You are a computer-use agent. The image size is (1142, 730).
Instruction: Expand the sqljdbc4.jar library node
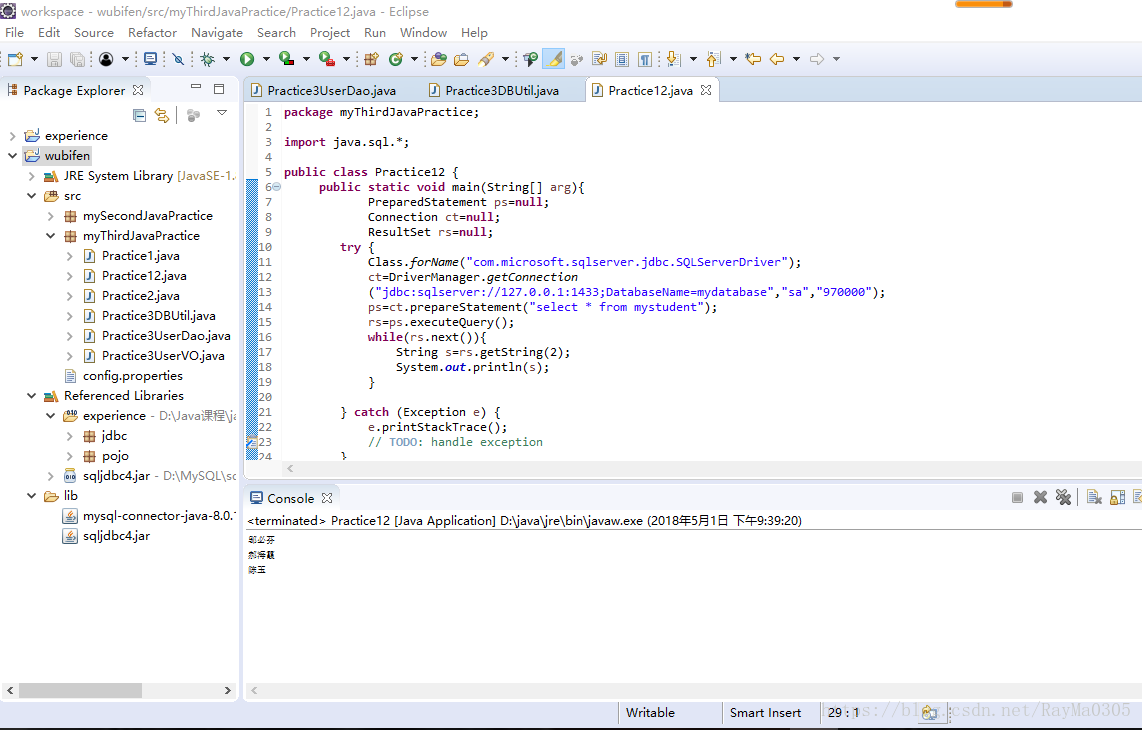click(50, 476)
